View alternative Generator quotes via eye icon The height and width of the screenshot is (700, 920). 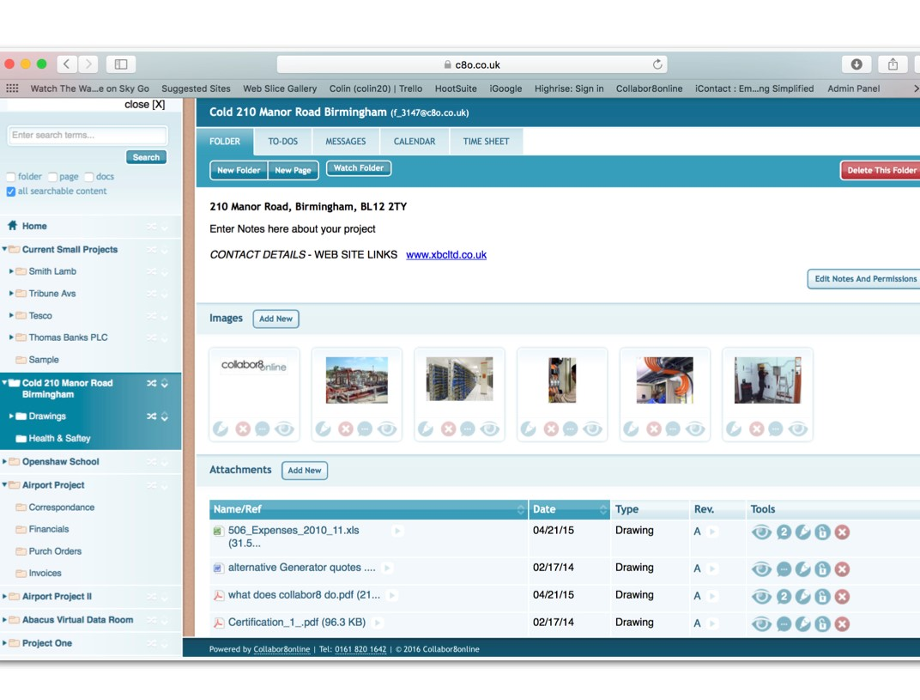(762, 569)
